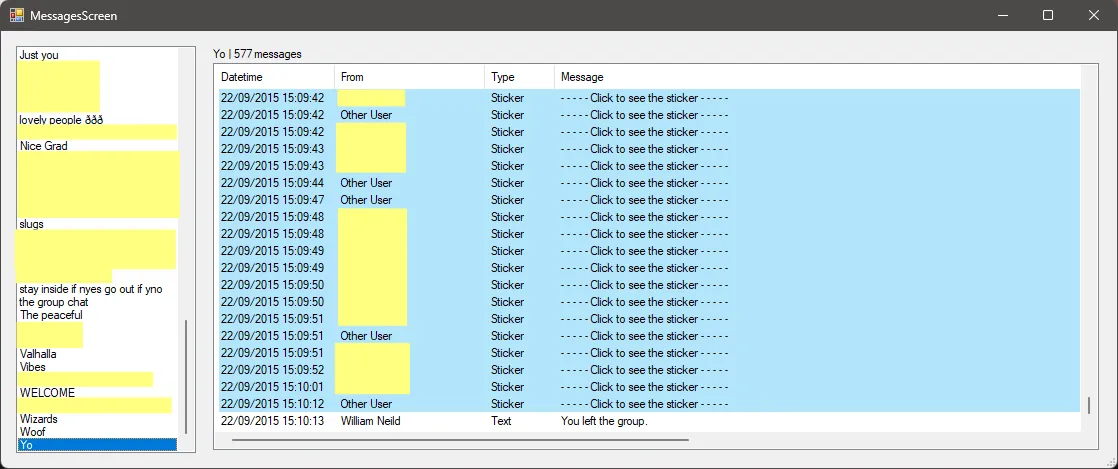Maximize the MessagesScreen window
The image size is (1118, 469).
(1048, 15)
